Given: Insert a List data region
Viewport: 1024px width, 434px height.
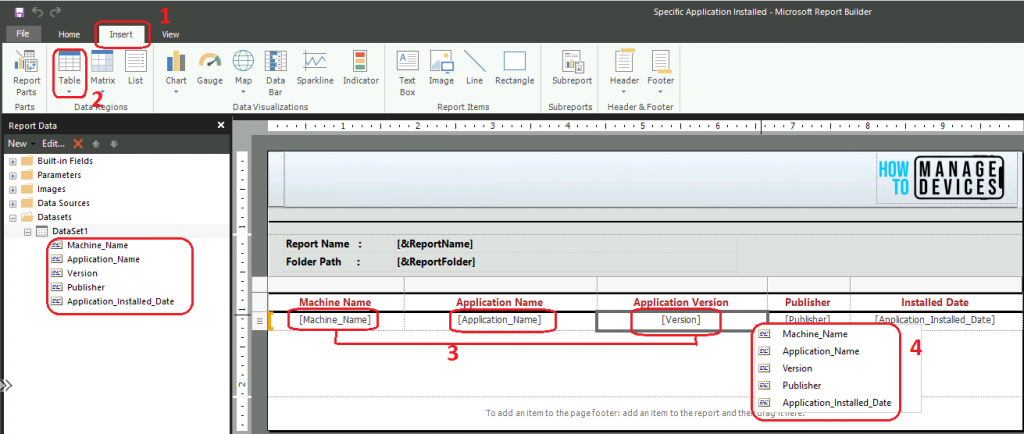Looking at the screenshot, I should (136, 68).
